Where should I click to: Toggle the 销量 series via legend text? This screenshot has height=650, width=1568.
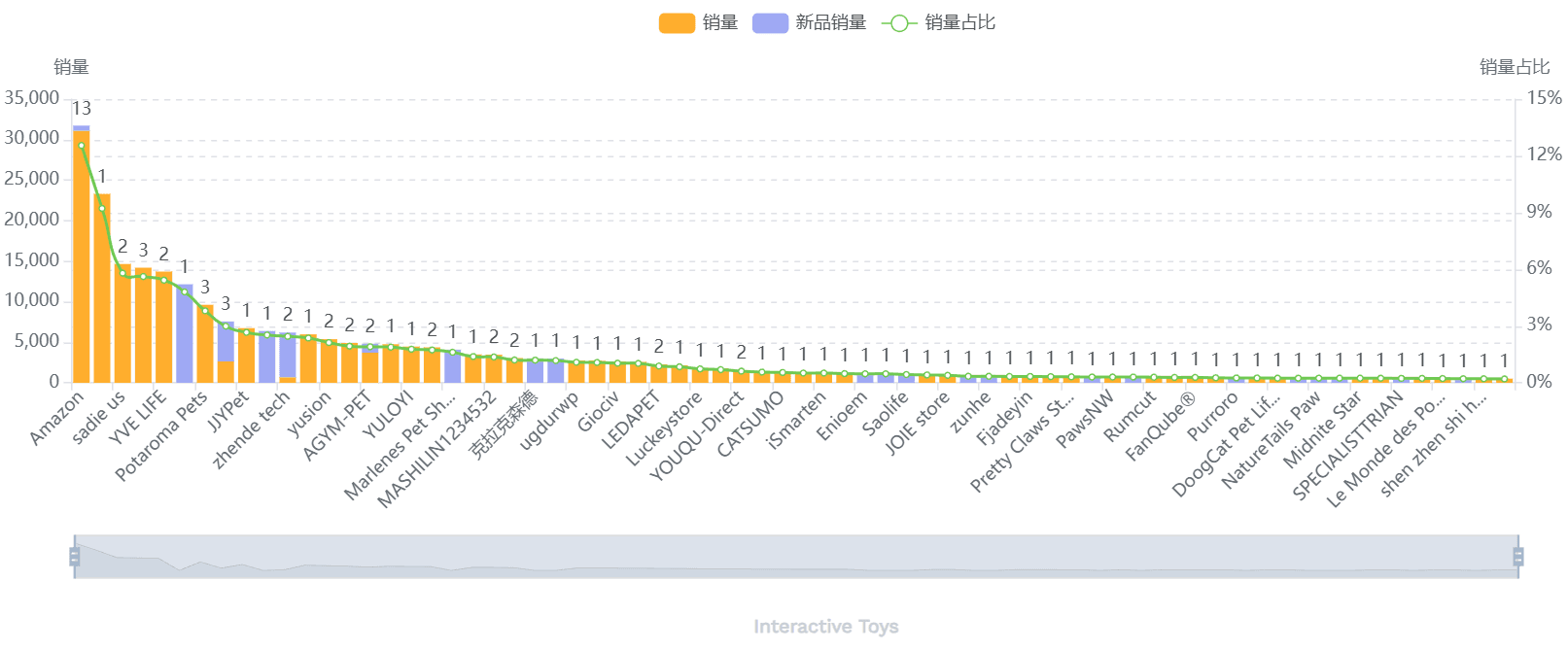click(x=720, y=23)
